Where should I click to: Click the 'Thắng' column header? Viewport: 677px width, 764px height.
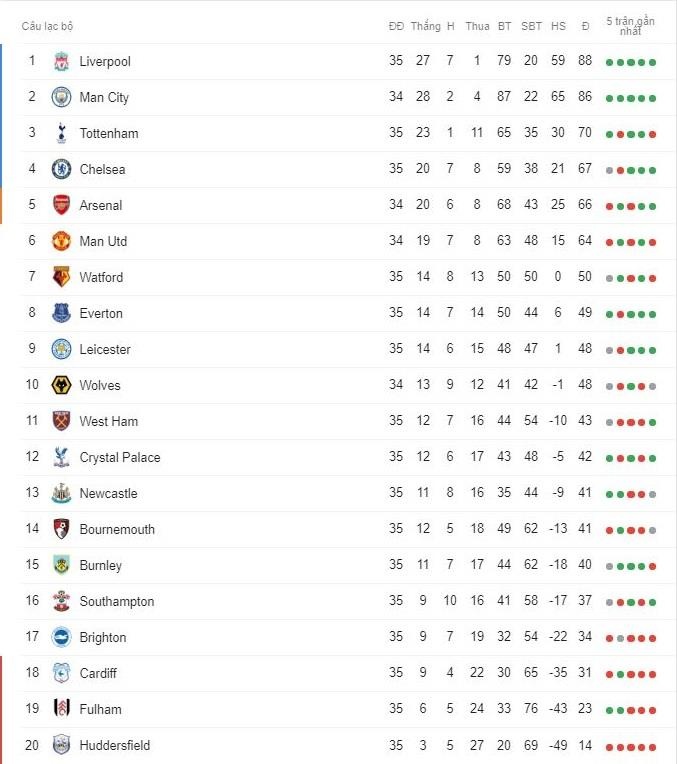click(425, 26)
